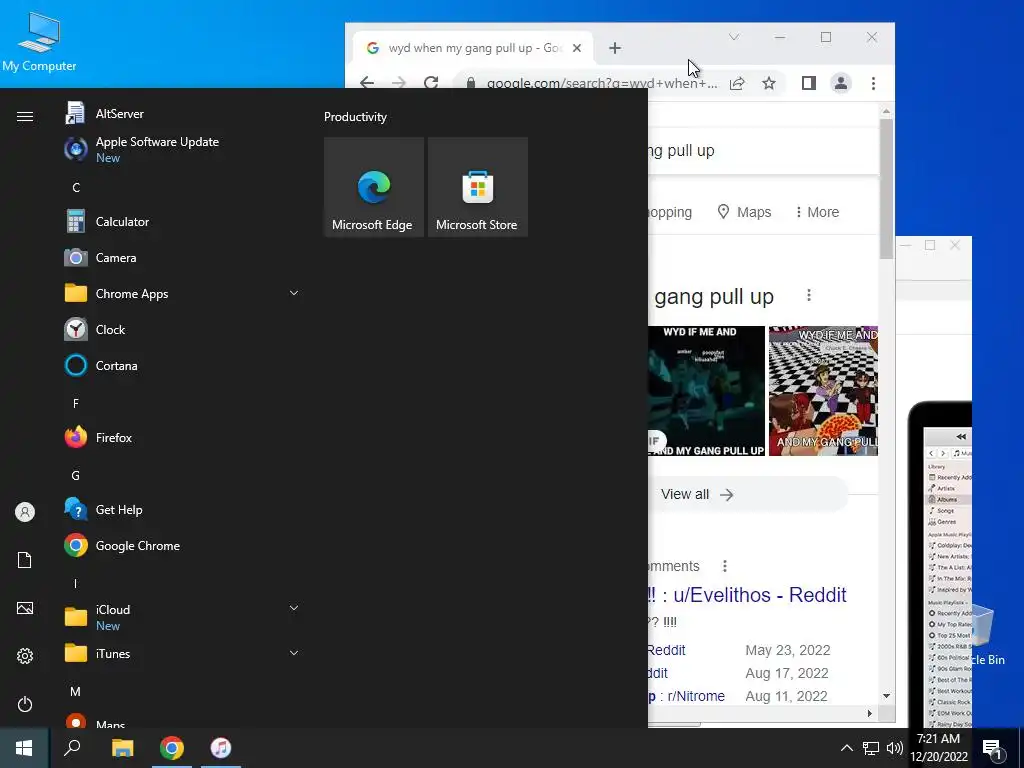Viewport: 1024px width, 768px height.
Task: Share this page in Chrome
Action: click(x=737, y=83)
